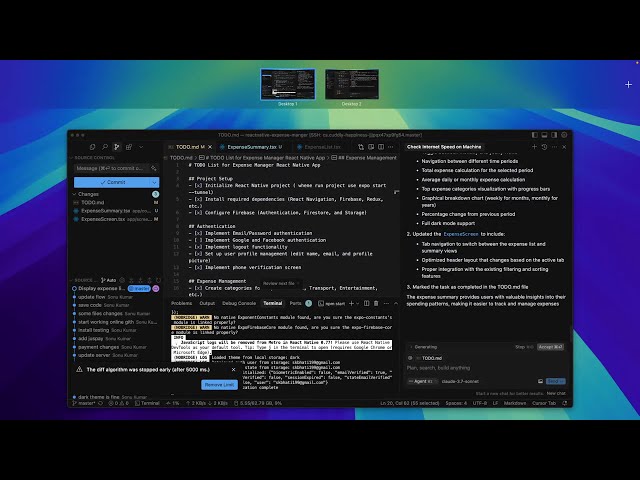Open the Output panel tab

[x=207, y=303]
